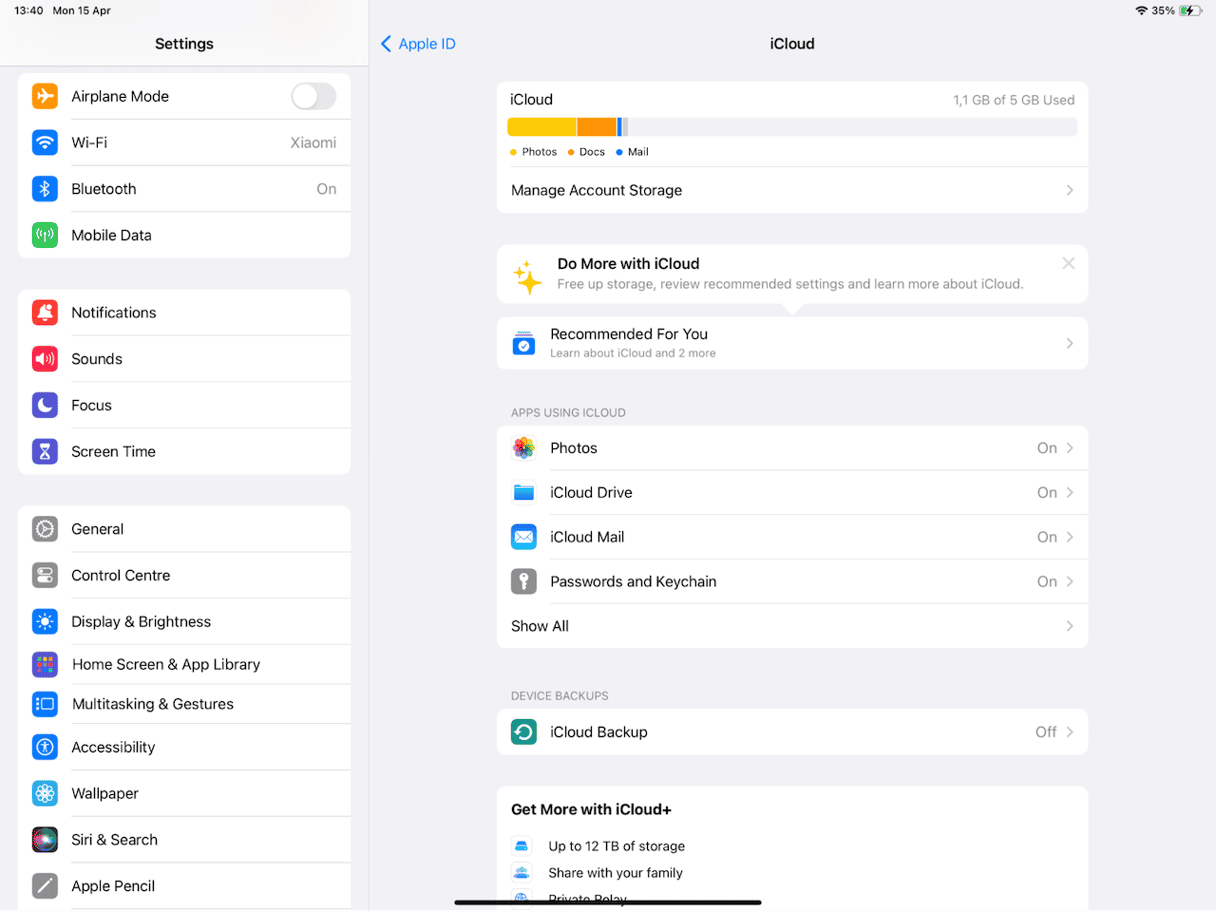Tap the Wallpaper flower icon
Image resolution: width=1216 pixels, height=912 pixels.
point(45,793)
